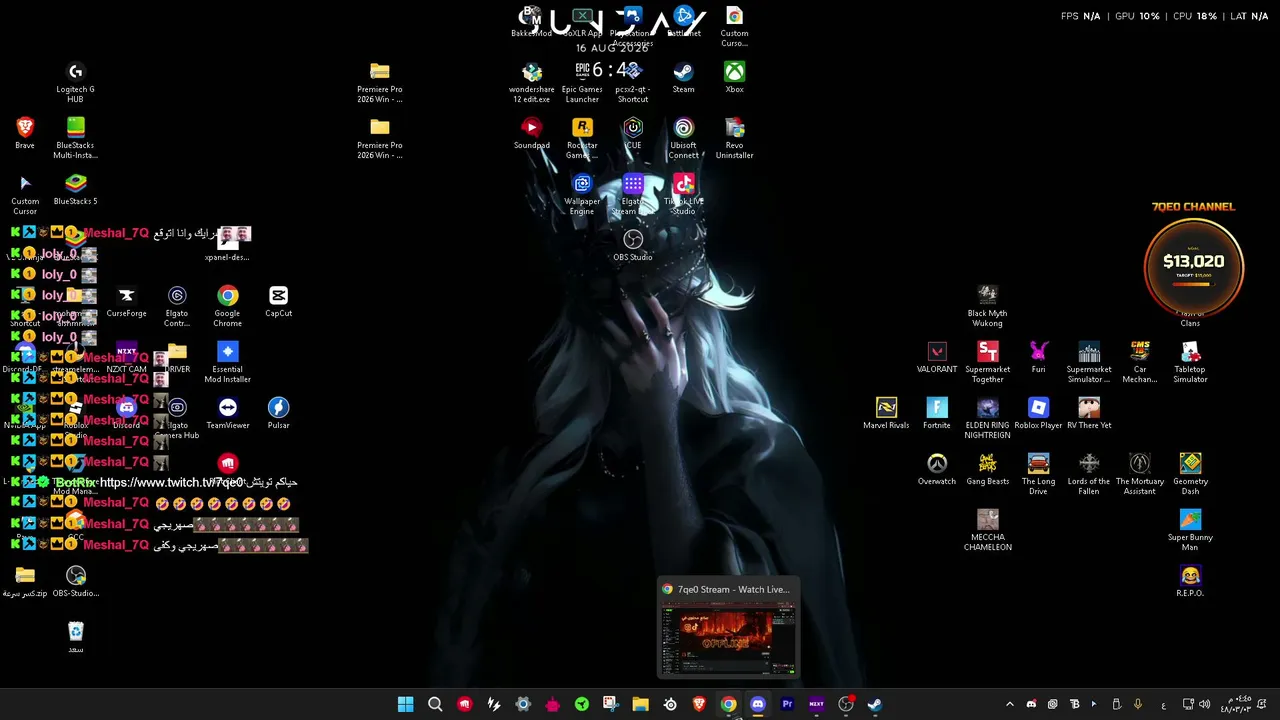This screenshot has height=720, width=1280.
Task: Select the Recycle Bin icon
Action: tap(75, 637)
